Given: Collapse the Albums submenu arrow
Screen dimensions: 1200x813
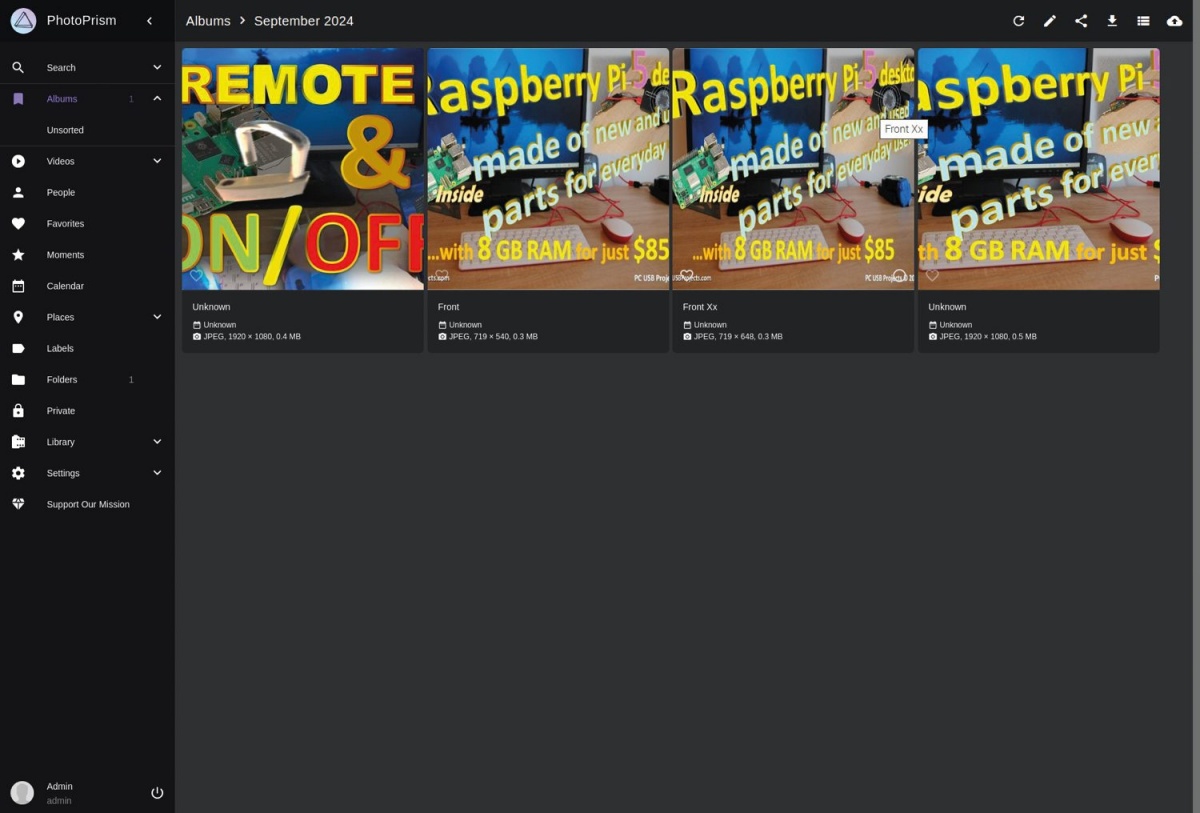Looking at the screenshot, I should [157, 99].
